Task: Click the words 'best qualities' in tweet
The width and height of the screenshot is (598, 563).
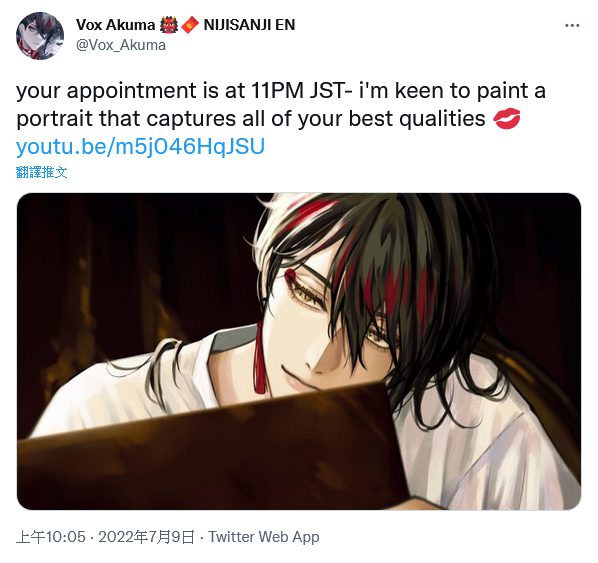Action: (x=417, y=119)
